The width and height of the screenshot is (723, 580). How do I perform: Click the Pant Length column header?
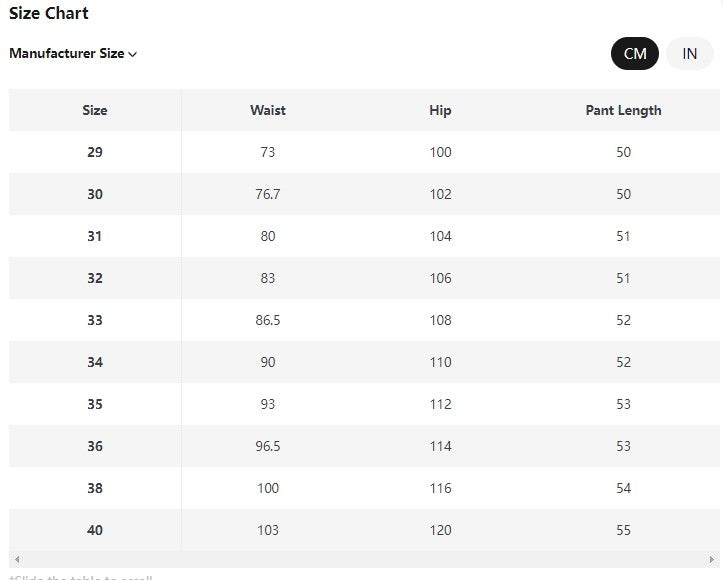pyautogui.click(x=623, y=110)
